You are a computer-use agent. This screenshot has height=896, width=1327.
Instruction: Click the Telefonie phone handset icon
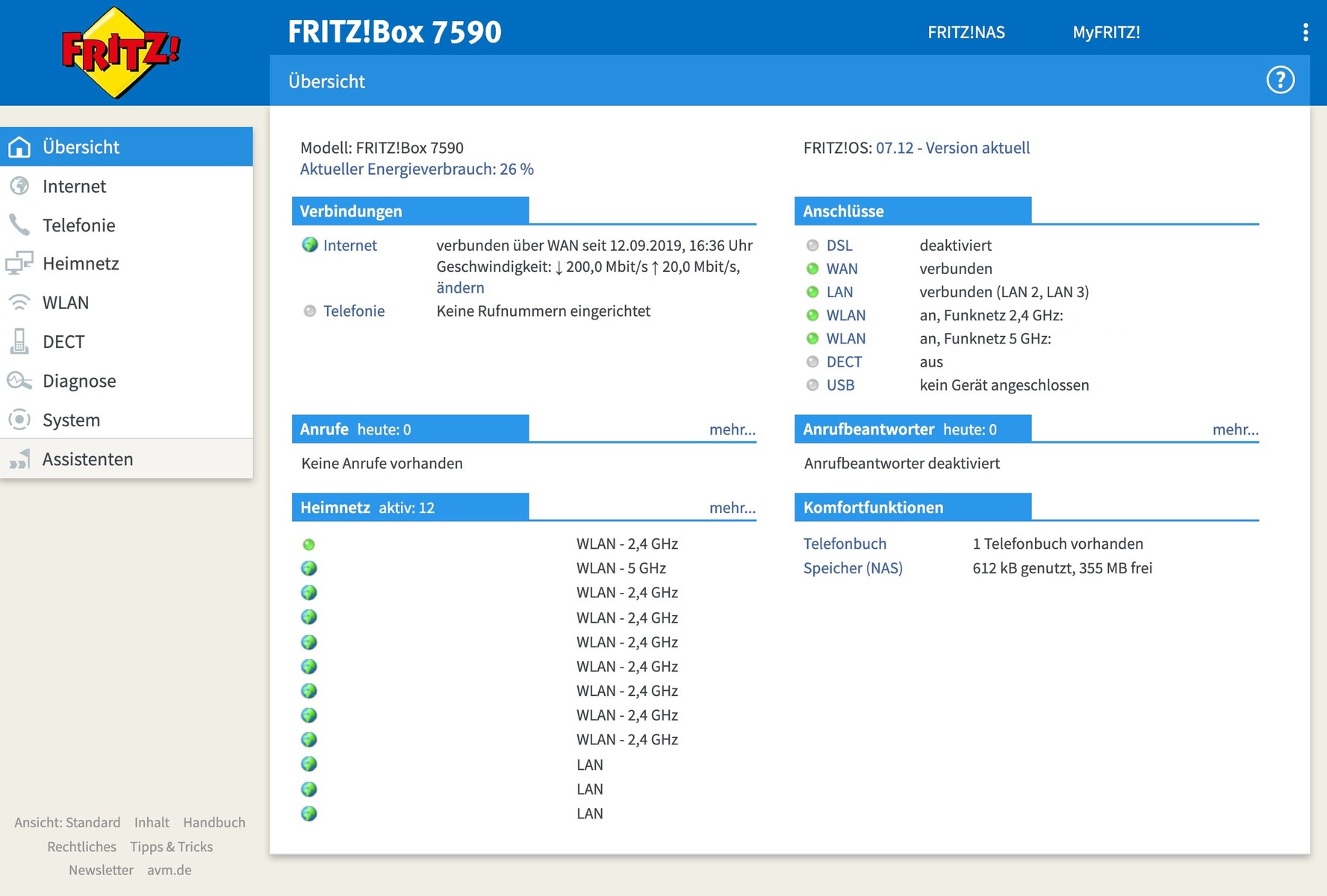tap(19, 225)
